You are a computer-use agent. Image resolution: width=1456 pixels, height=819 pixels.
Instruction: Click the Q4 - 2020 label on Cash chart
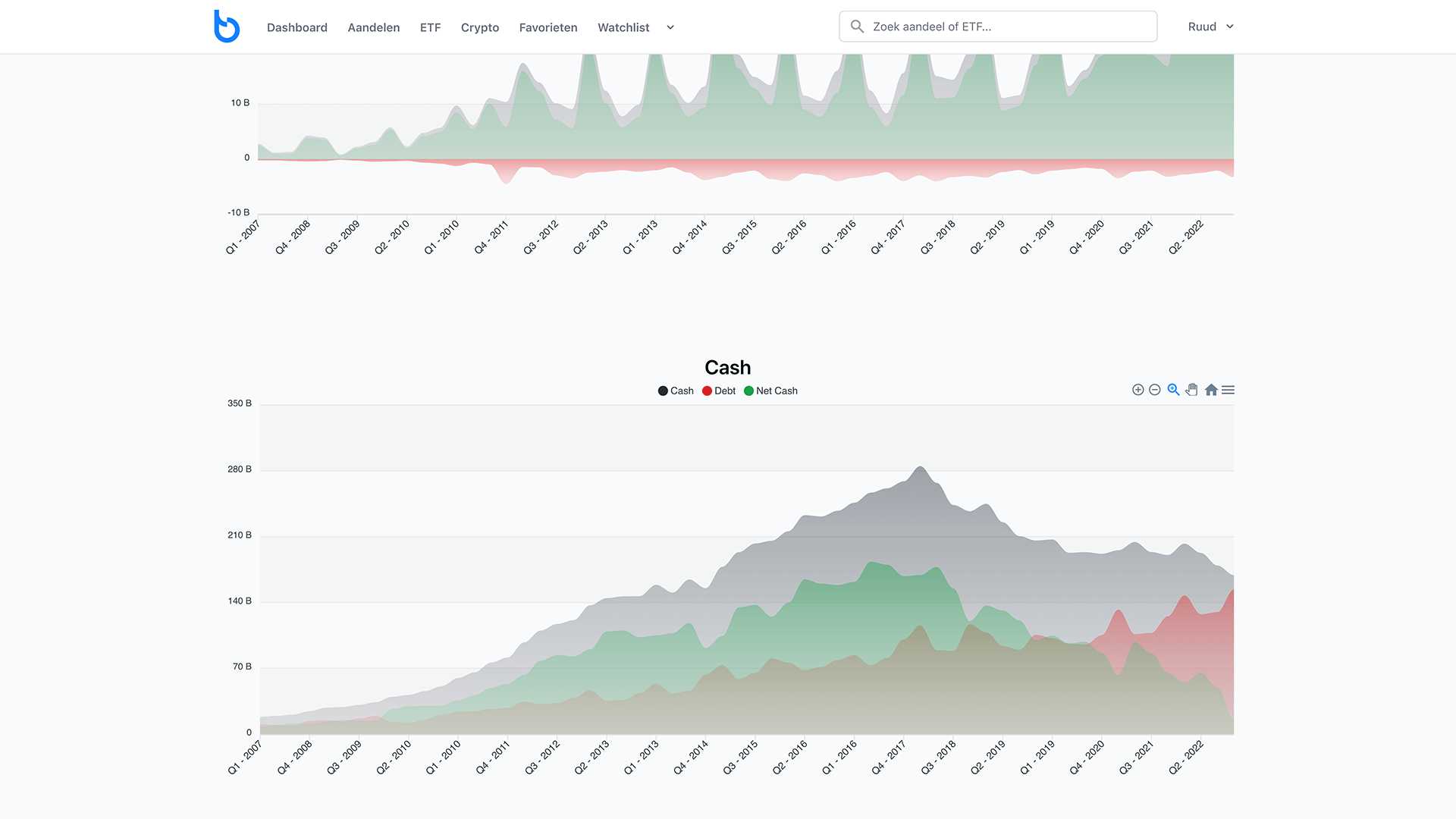[x=1087, y=758]
